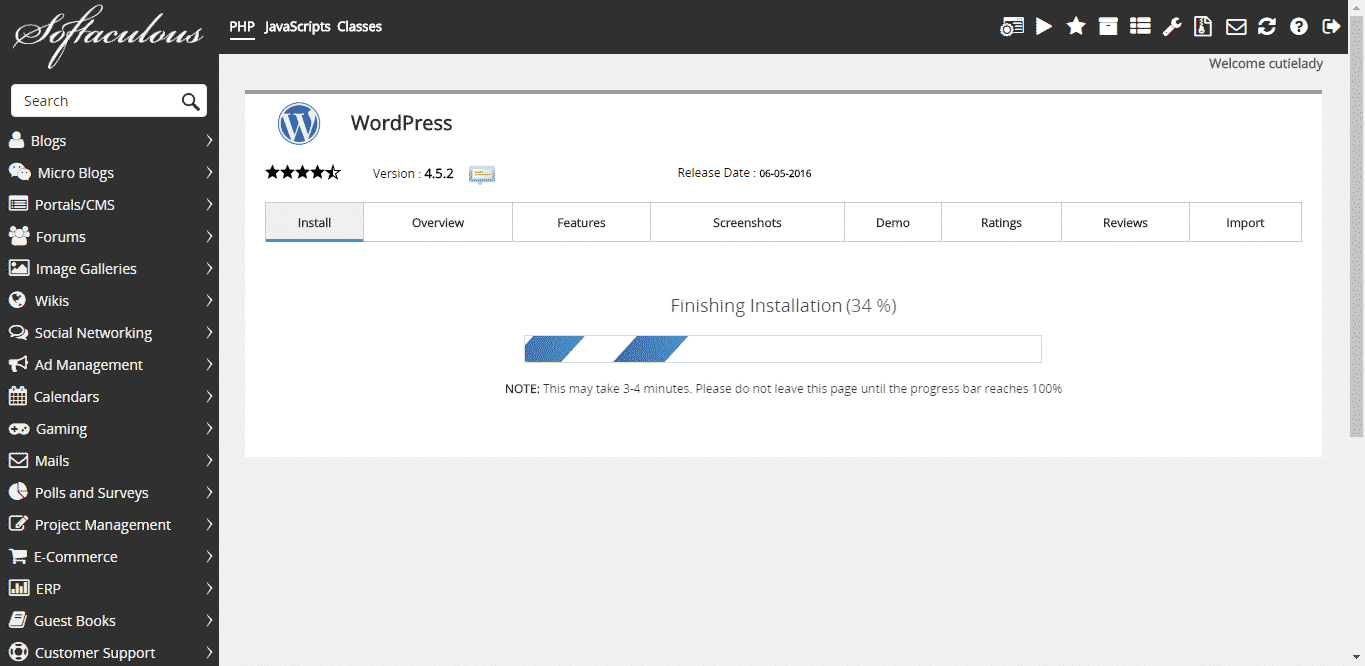Image resolution: width=1365 pixels, height=666 pixels.
Task: Click the changelog icon beside version 4.5.2
Action: tap(482, 175)
